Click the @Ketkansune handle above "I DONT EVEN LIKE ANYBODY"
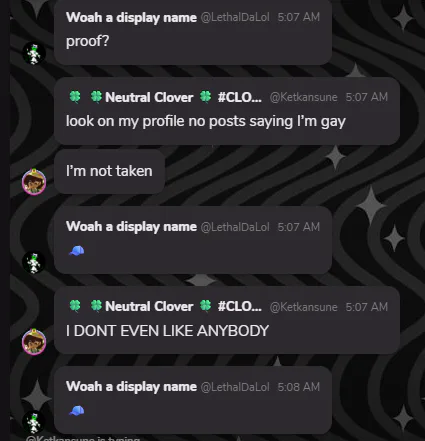This screenshot has width=425, height=441. tap(303, 307)
